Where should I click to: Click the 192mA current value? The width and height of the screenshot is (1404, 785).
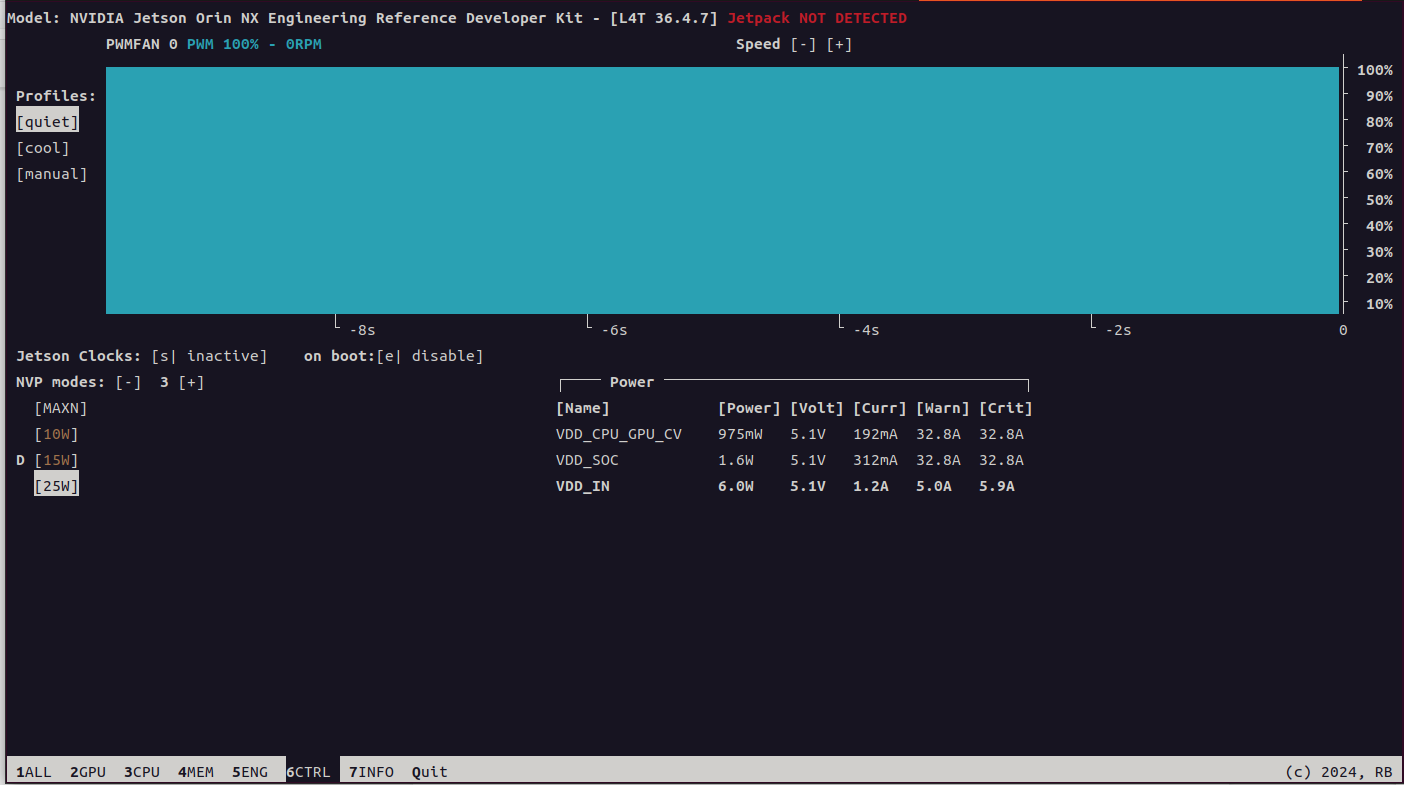point(875,434)
